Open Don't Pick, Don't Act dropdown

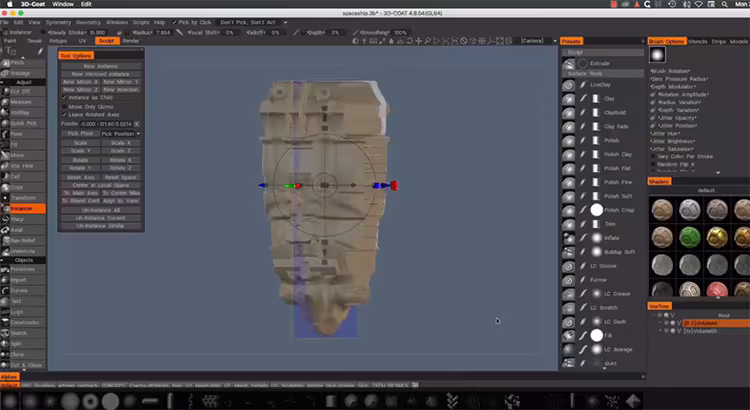point(254,22)
